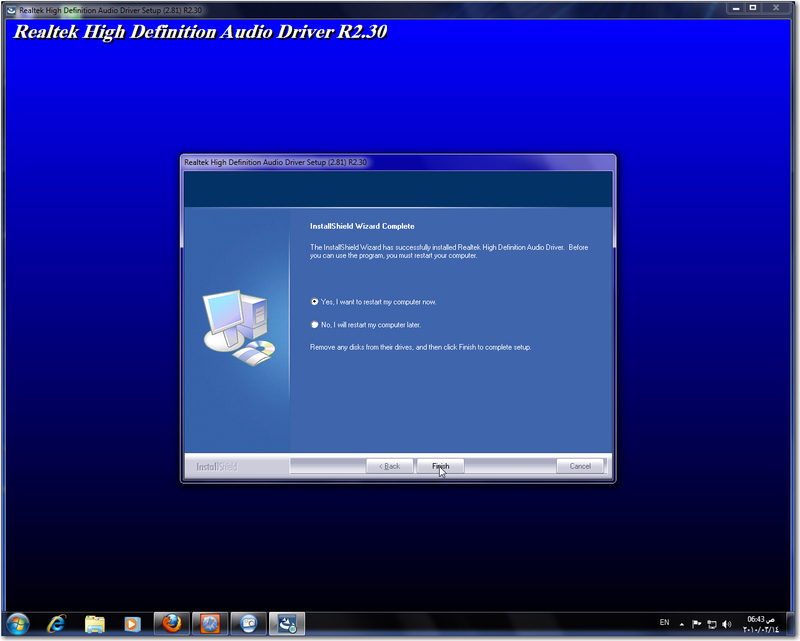The height and width of the screenshot is (641, 800).
Task: Go to the previous step with Back
Action: [x=389, y=466]
